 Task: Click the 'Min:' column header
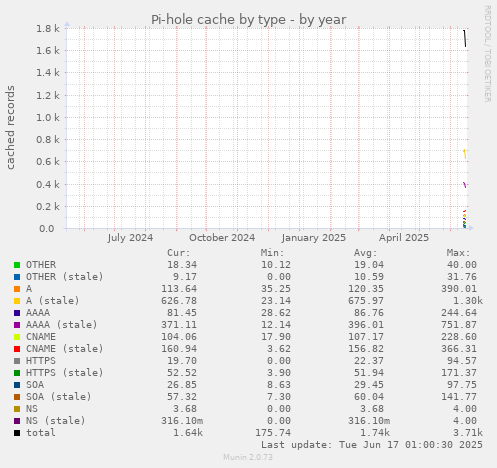pos(272,253)
